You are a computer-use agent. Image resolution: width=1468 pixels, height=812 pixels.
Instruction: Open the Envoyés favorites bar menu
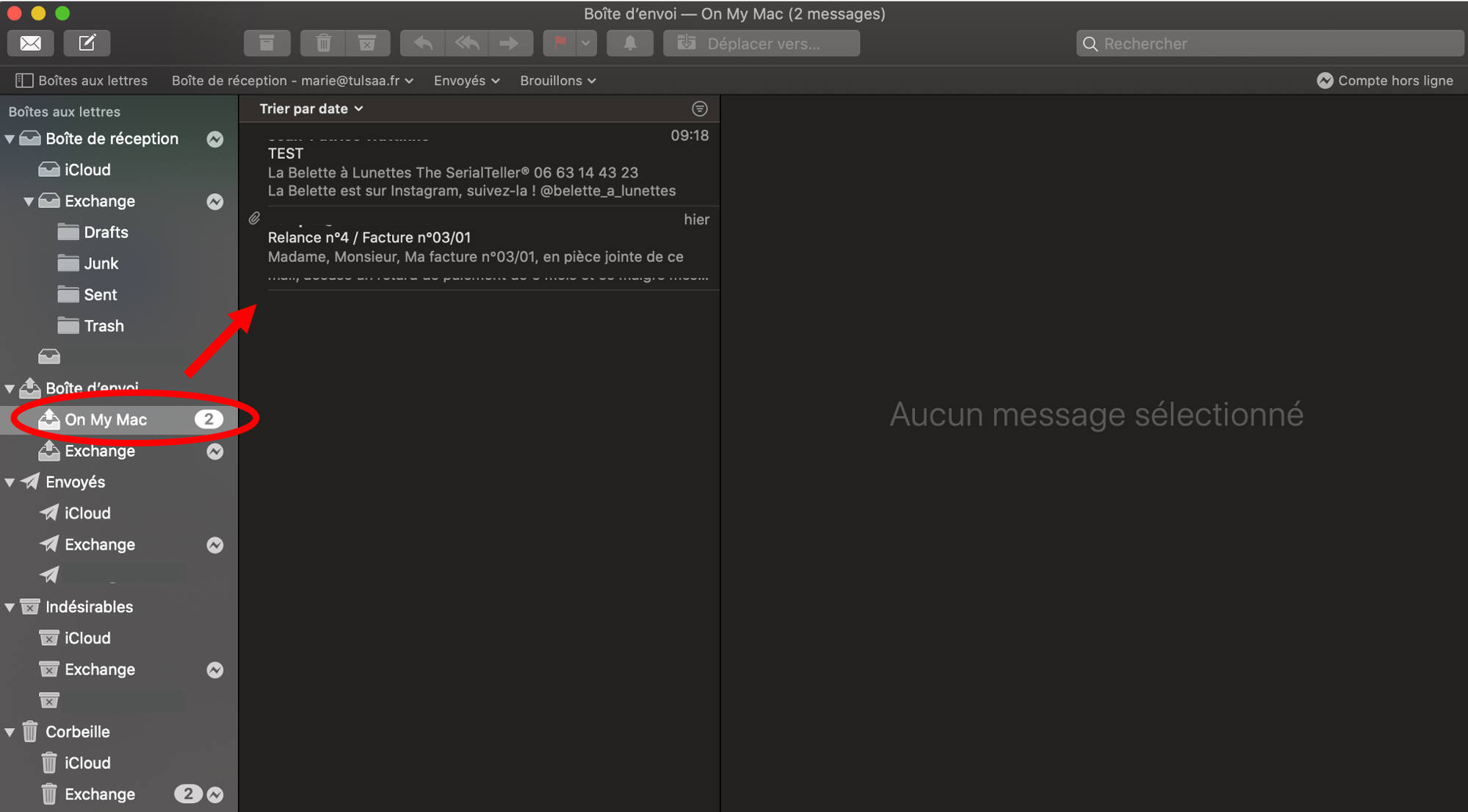[x=466, y=81]
